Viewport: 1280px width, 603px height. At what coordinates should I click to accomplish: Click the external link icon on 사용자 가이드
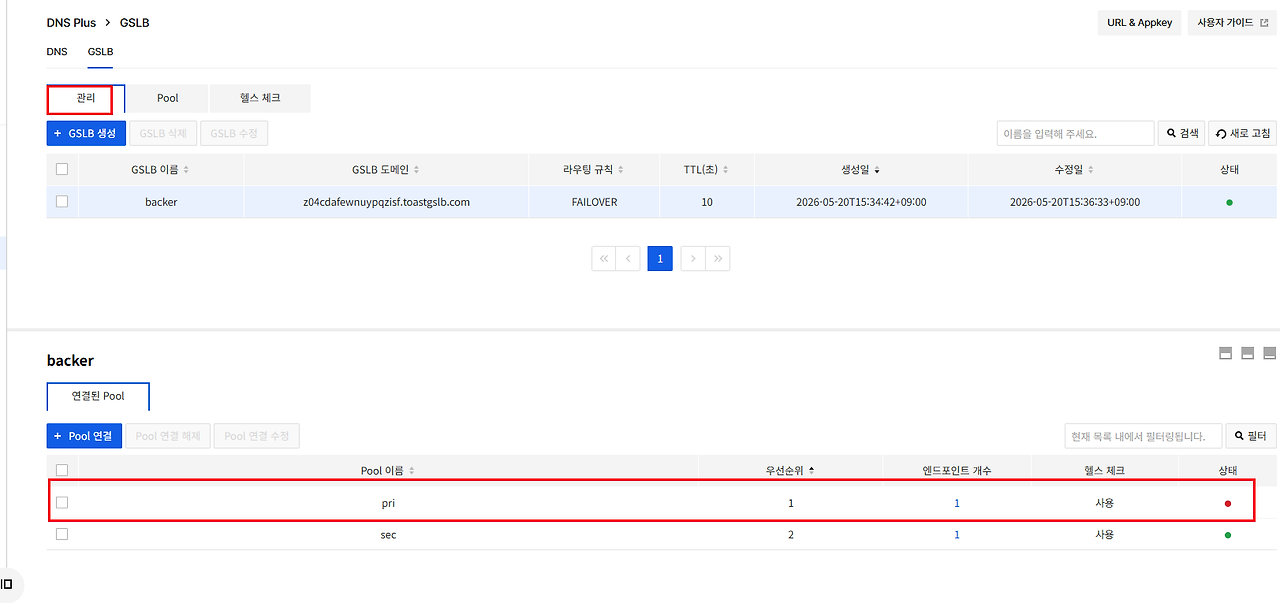(x=1263, y=22)
